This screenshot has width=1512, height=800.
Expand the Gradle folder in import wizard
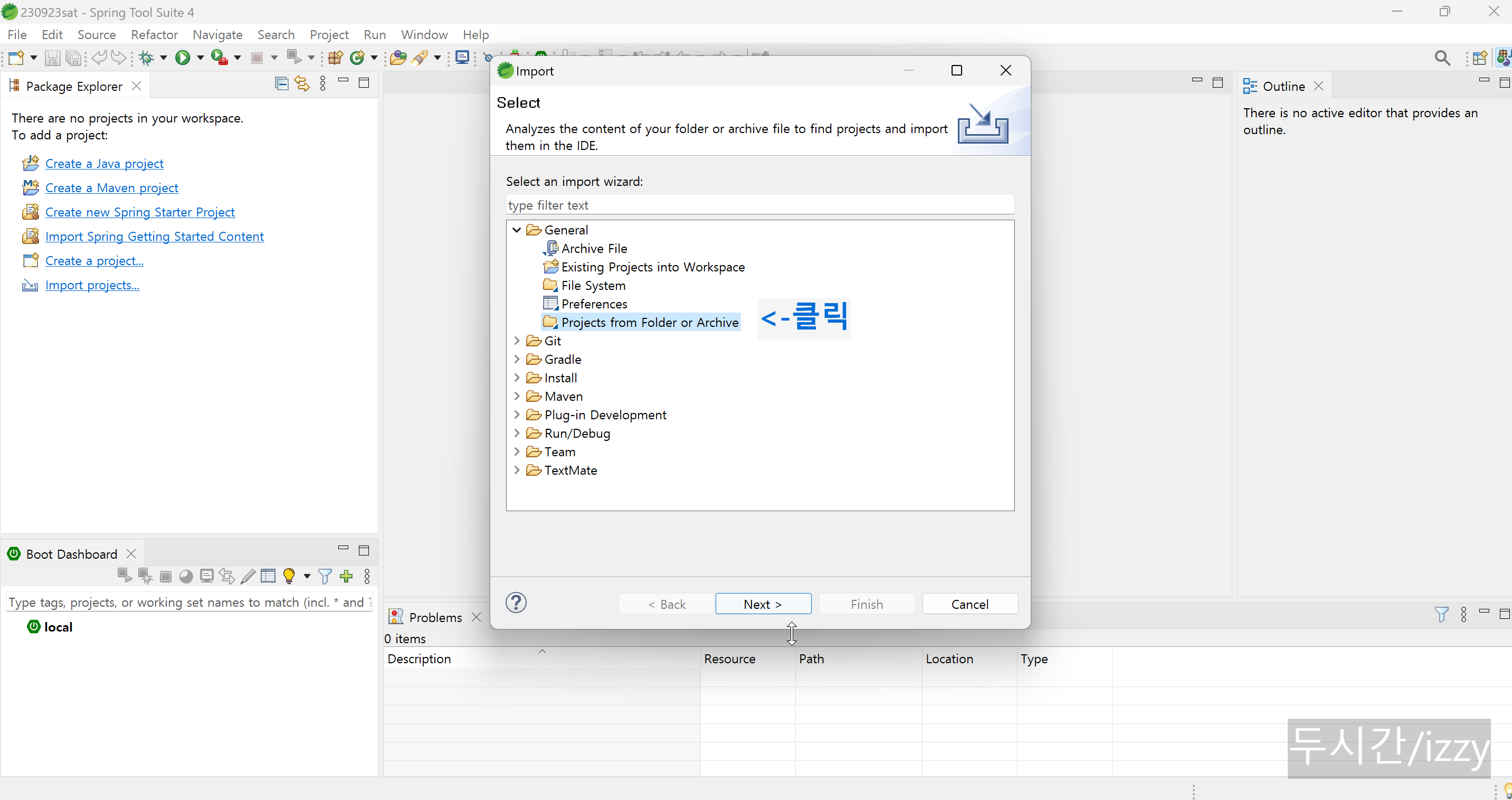[x=517, y=359]
